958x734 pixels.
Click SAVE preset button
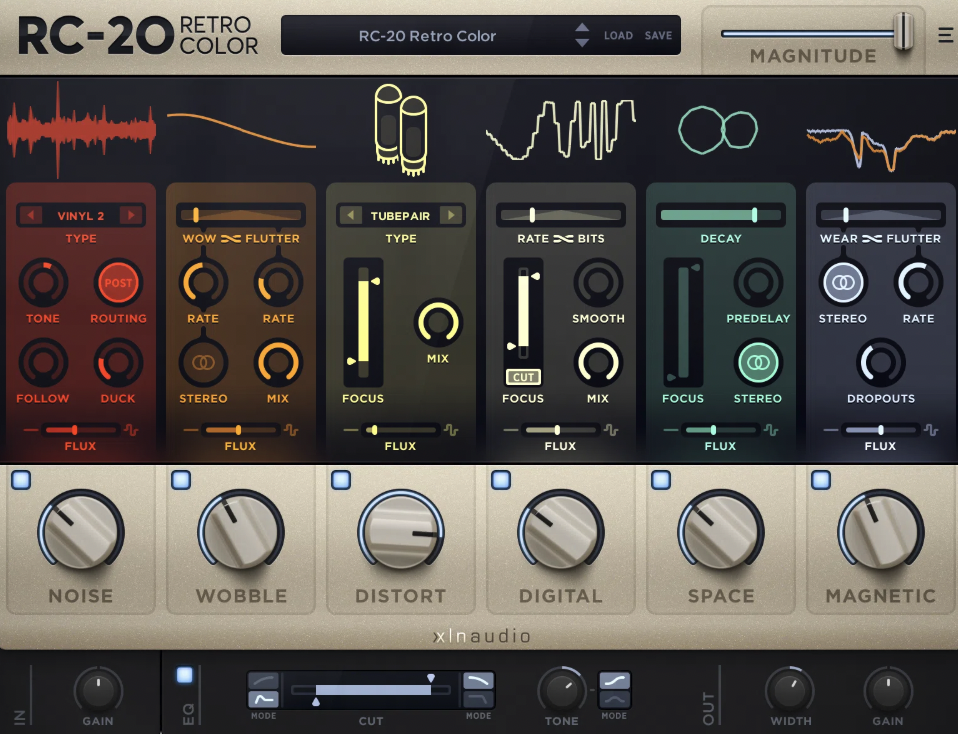pyautogui.click(x=658, y=35)
